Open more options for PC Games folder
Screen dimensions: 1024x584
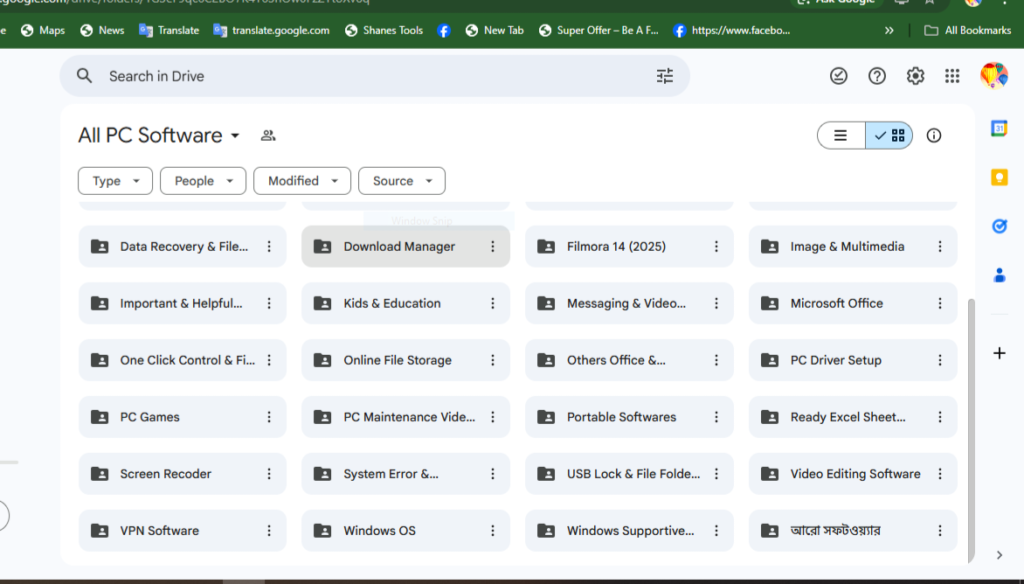268,417
